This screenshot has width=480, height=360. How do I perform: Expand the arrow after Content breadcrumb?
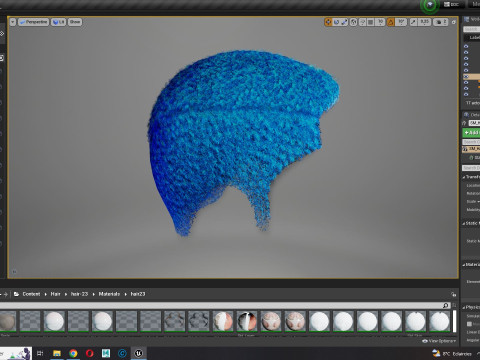[46, 294]
